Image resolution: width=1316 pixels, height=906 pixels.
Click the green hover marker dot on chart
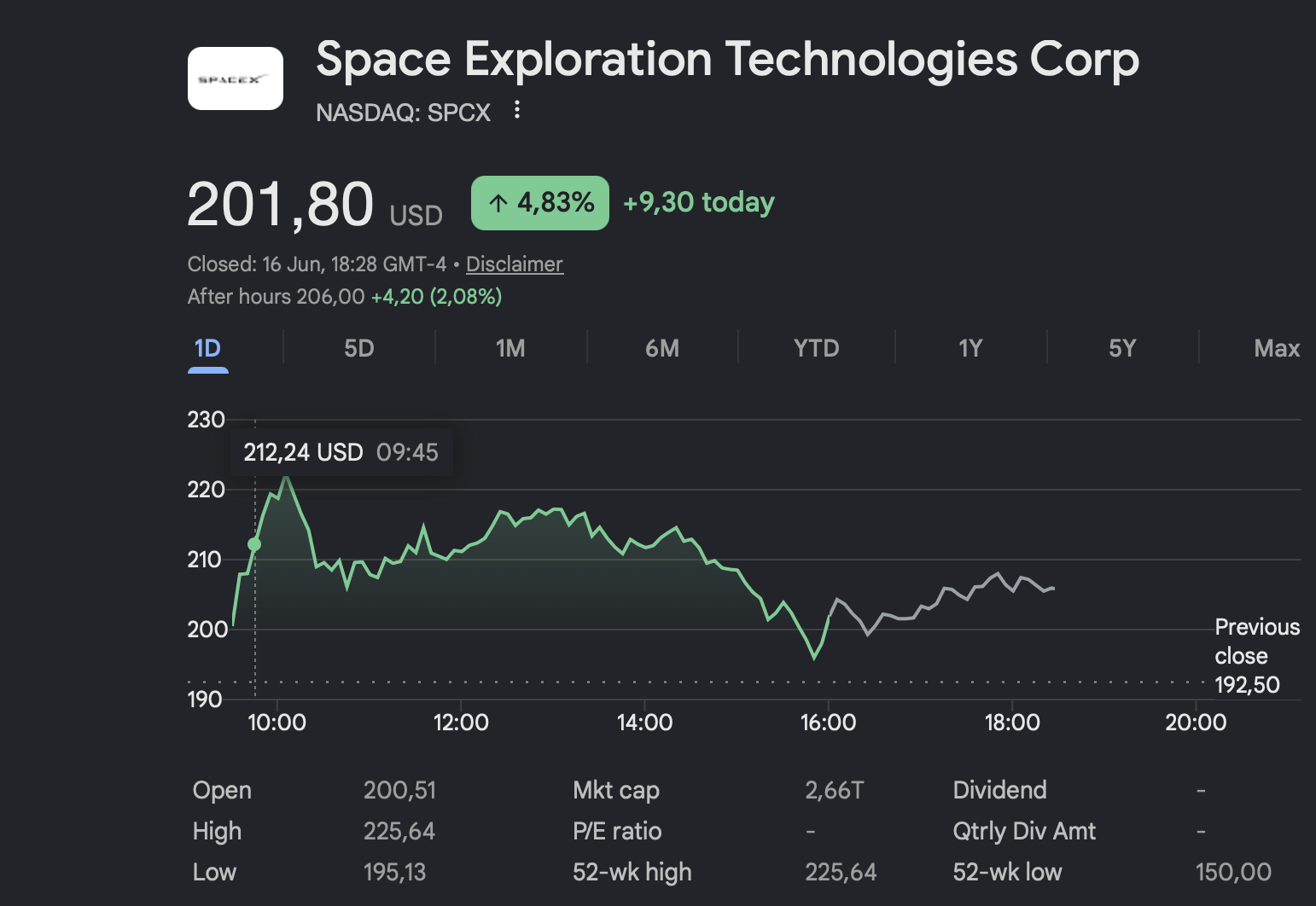tap(254, 544)
